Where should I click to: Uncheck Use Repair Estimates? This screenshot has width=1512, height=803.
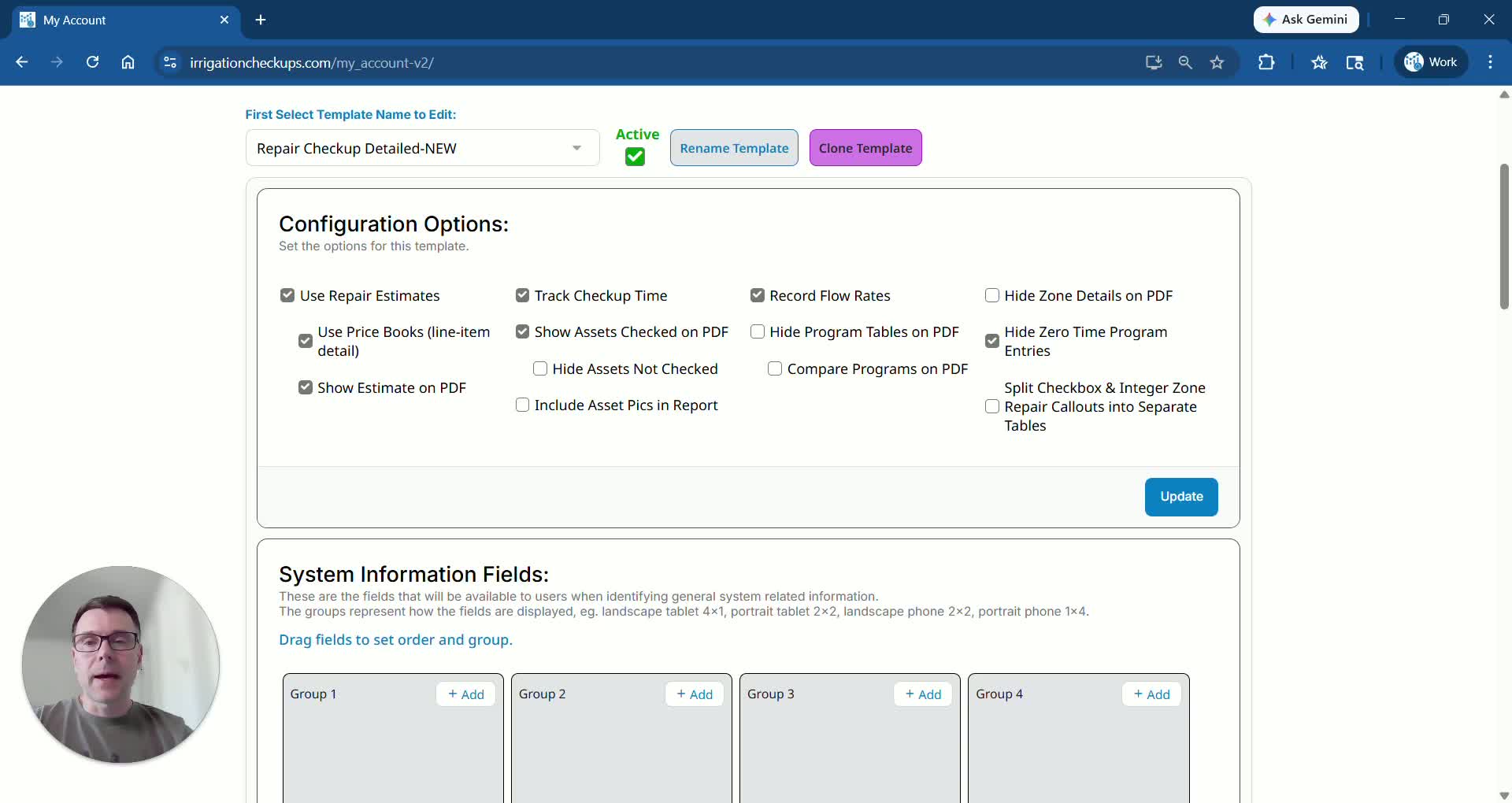coord(287,295)
